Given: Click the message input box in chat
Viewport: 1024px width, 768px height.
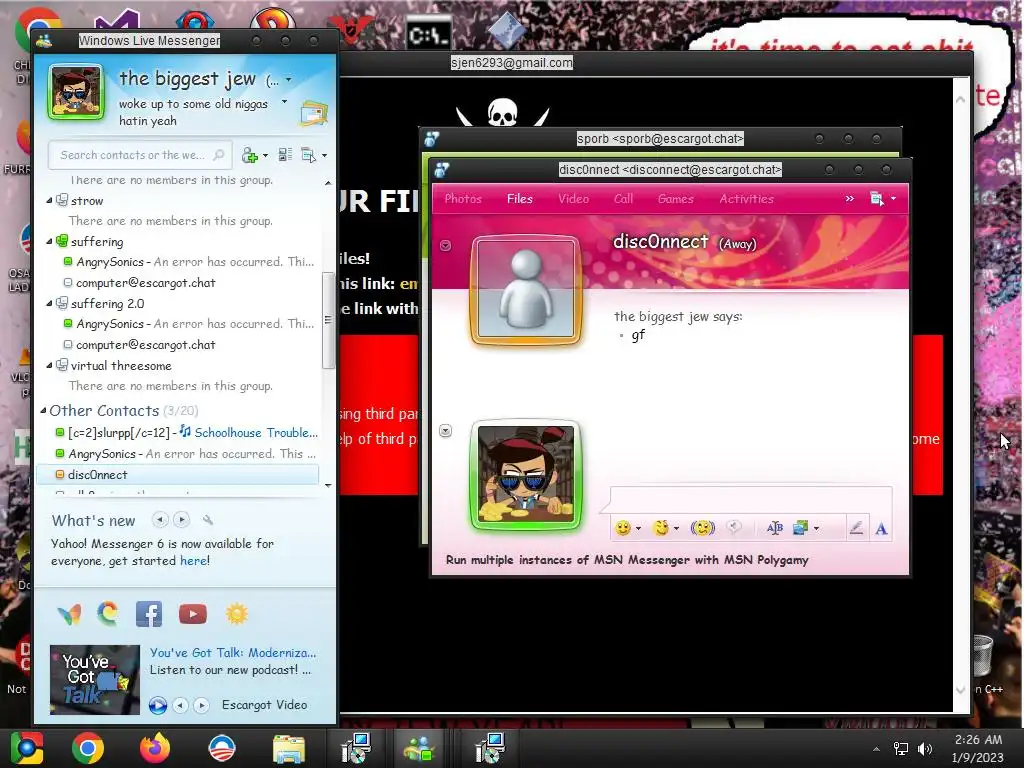Looking at the screenshot, I should pyautogui.click(x=751, y=499).
